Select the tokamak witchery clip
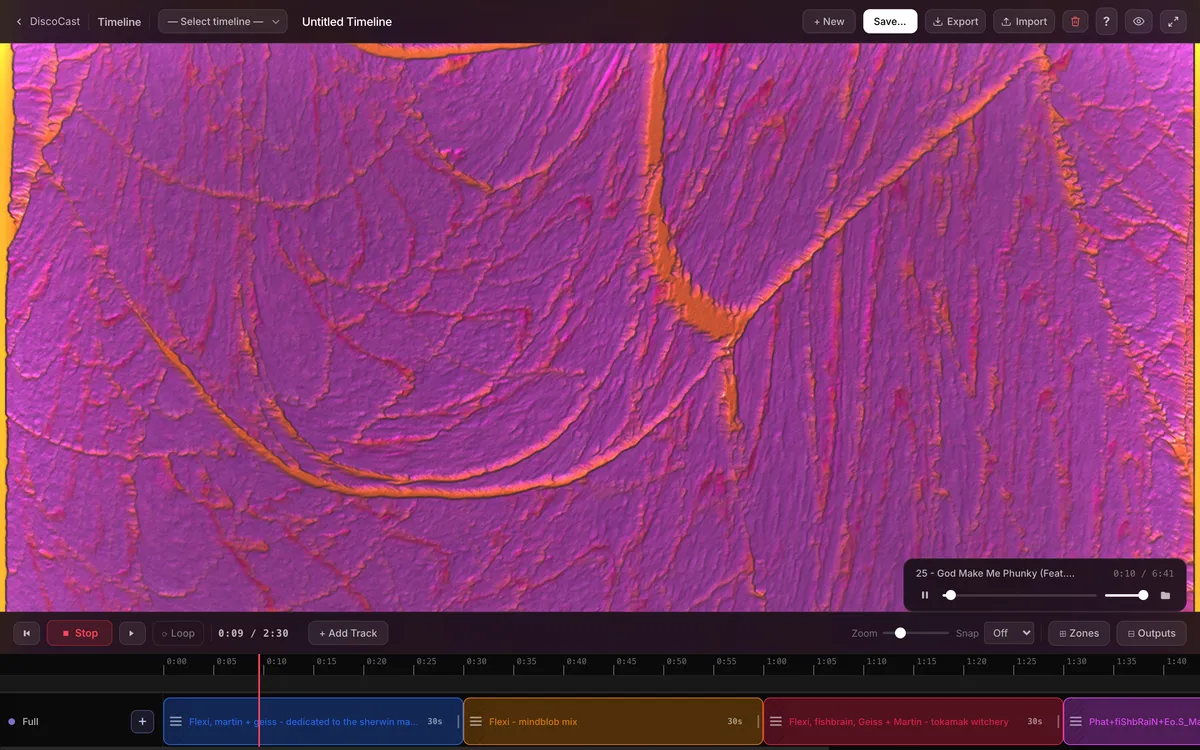The height and width of the screenshot is (750, 1200). tap(913, 721)
